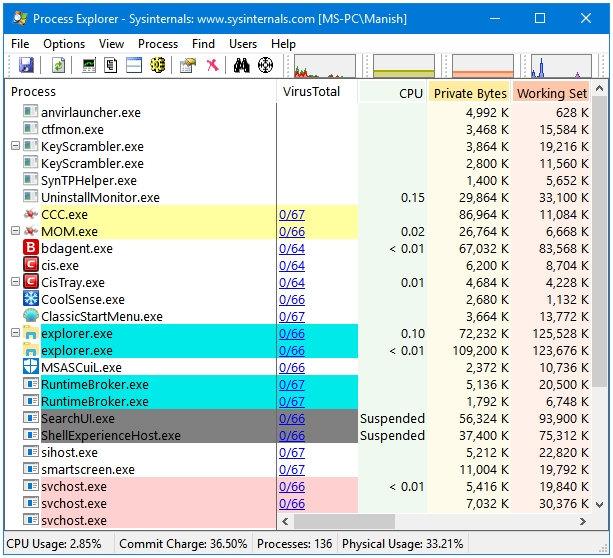Viewport: 613px width, 558px height.
Task: Open CCC.exe VirusTotal result 0/67
Action: 292,215
